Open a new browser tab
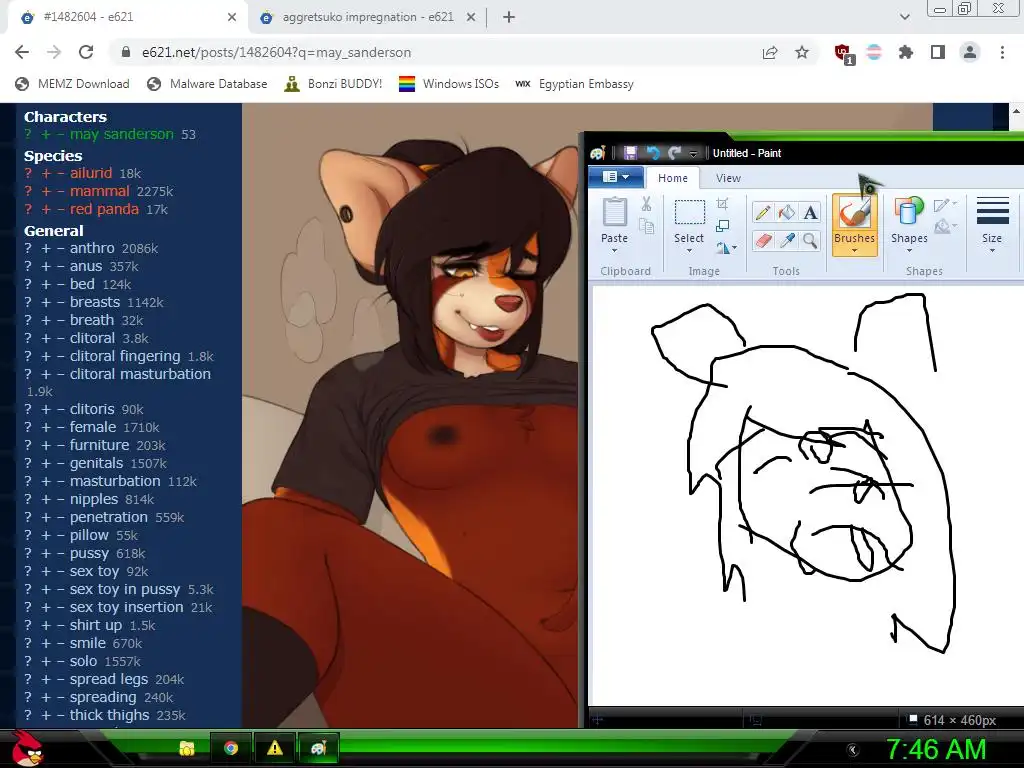The width and height of the screenshot is (1024, 768). (x=509, y=17)
